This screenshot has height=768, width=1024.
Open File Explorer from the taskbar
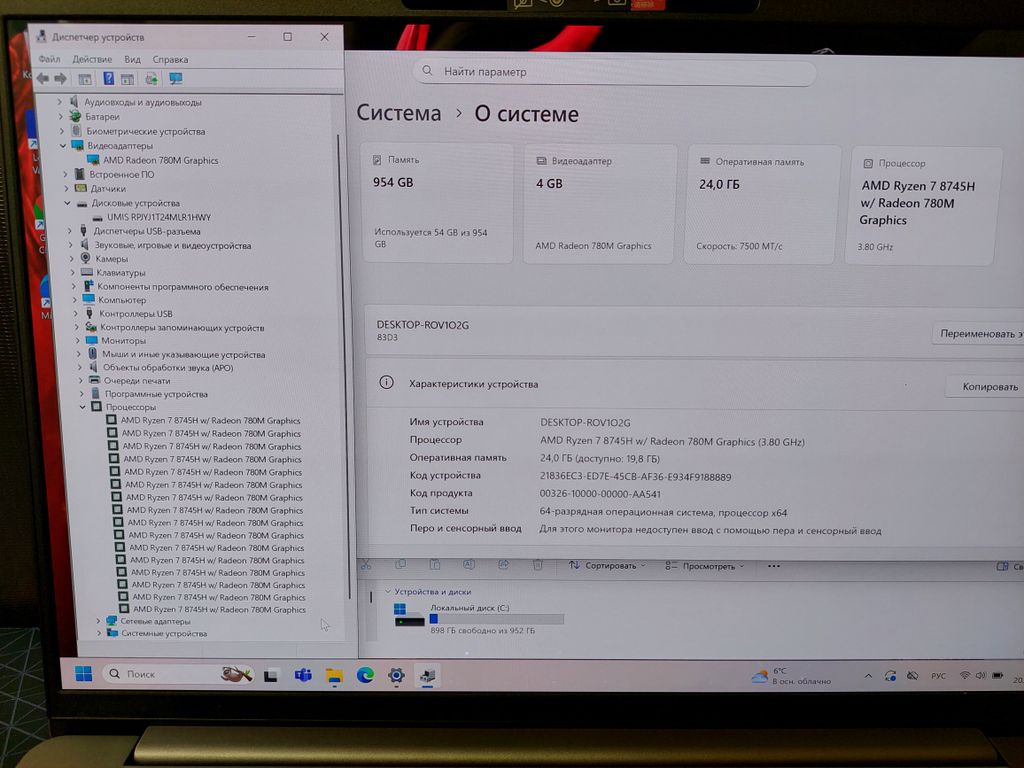tap(334, 675)
